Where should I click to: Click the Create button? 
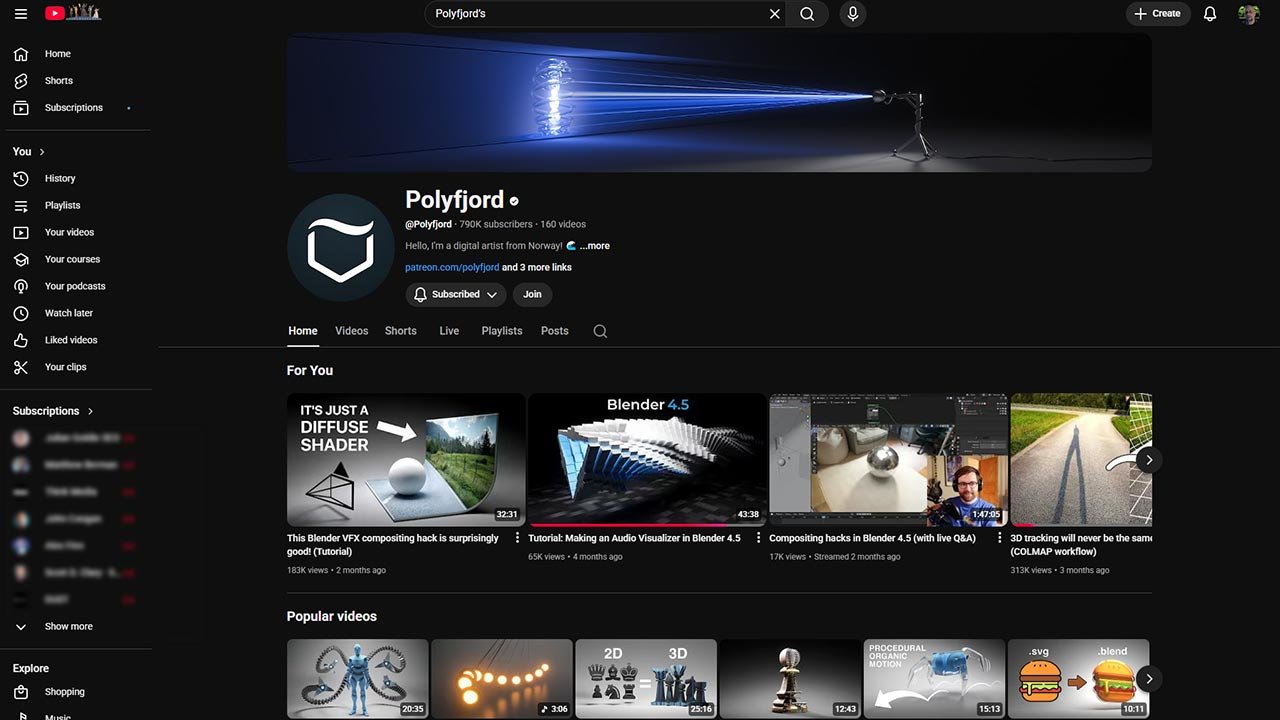pos(1158,14)
